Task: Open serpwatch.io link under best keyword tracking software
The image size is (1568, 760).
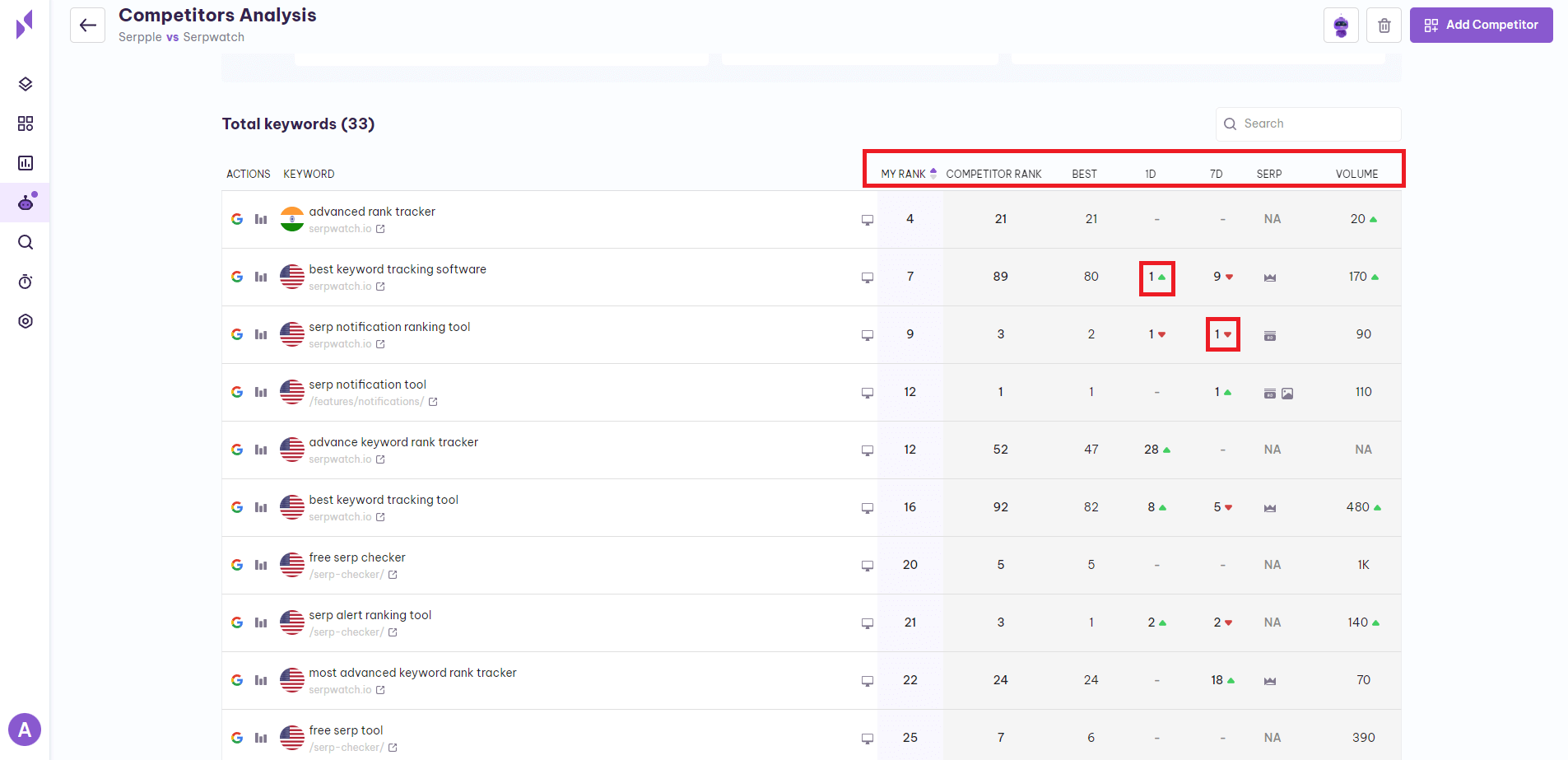Action: pyautogui.click(x=347, y=287)
